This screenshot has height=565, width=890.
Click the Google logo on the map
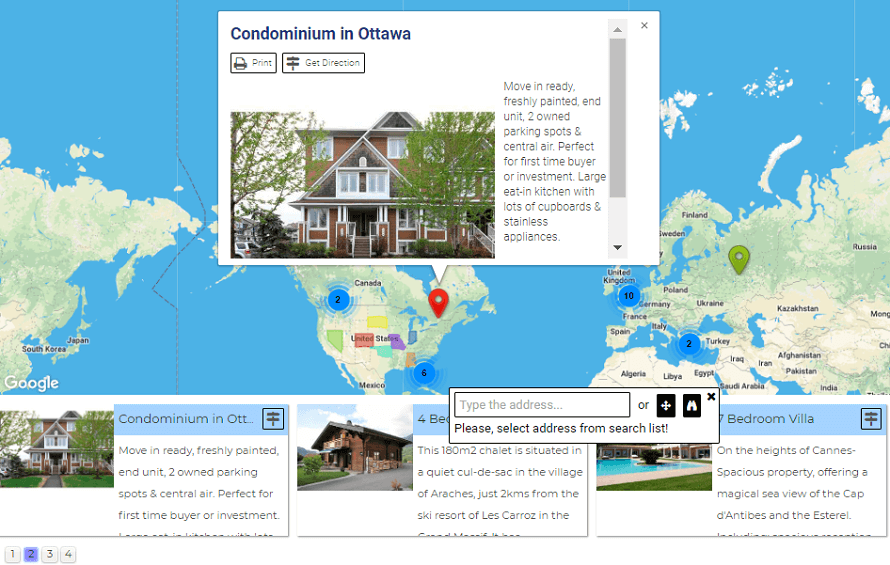(31, 383)
